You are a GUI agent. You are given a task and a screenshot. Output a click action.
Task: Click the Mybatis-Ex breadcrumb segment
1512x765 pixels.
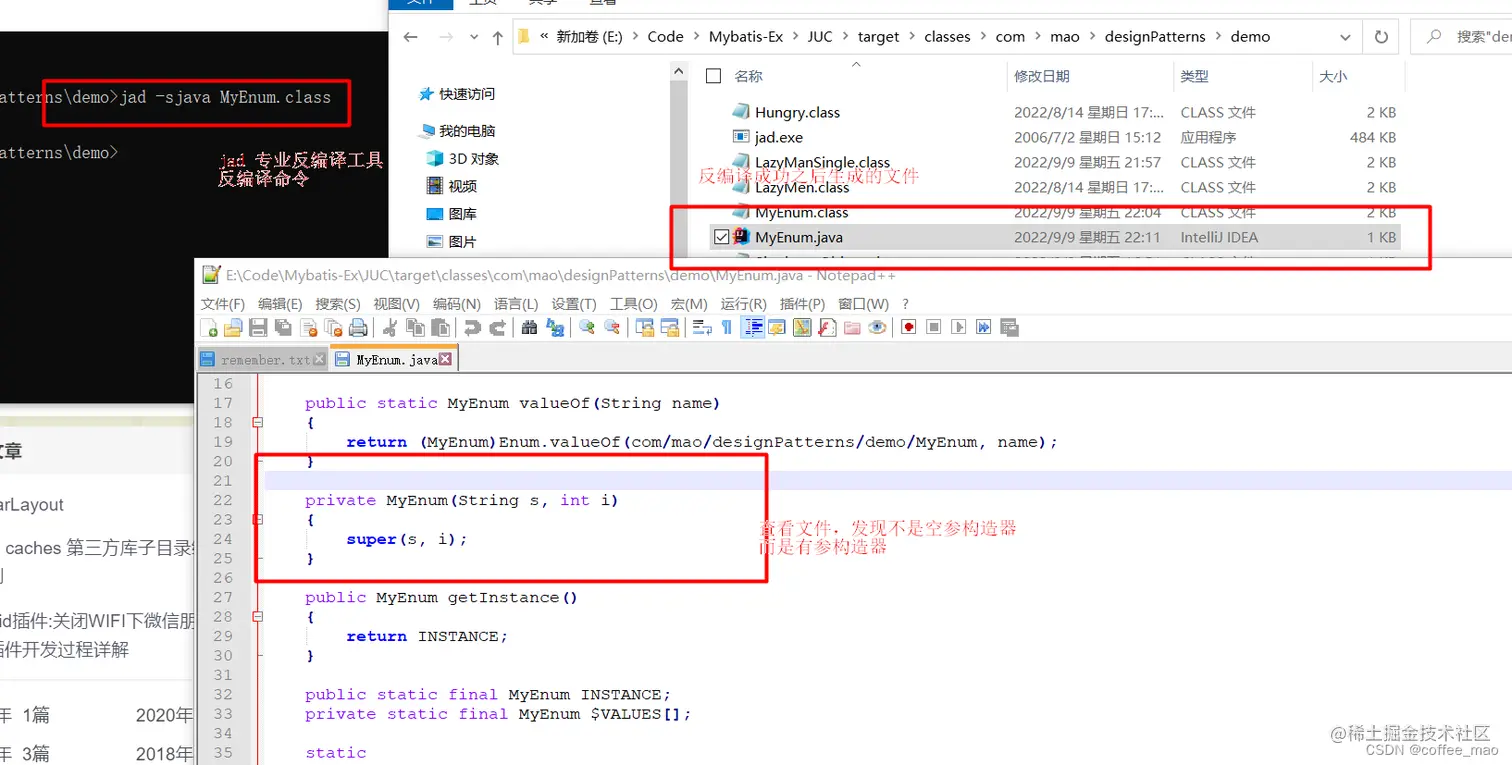coord(745,37)
